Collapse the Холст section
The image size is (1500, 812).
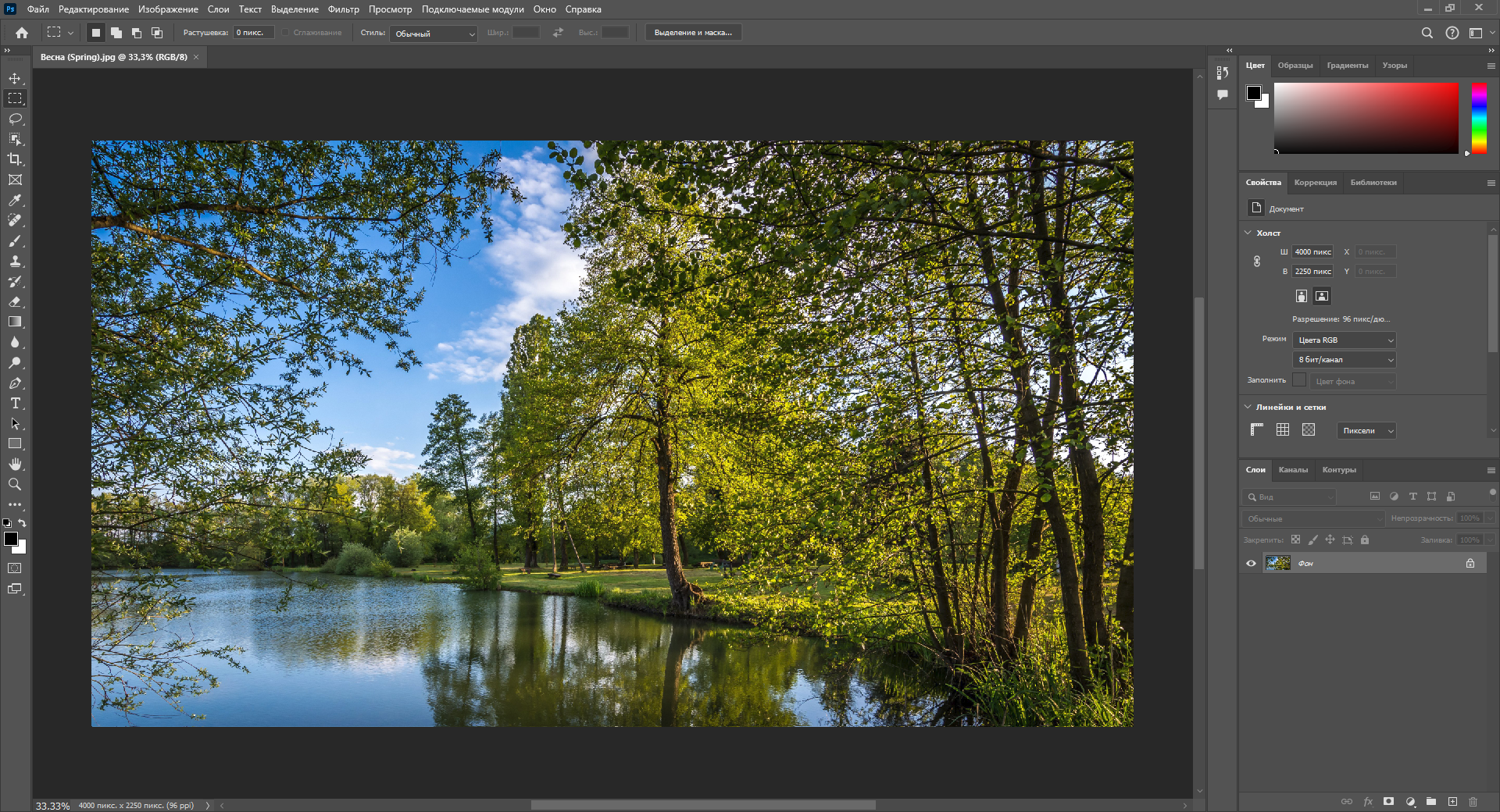[x=1248, y=233]
